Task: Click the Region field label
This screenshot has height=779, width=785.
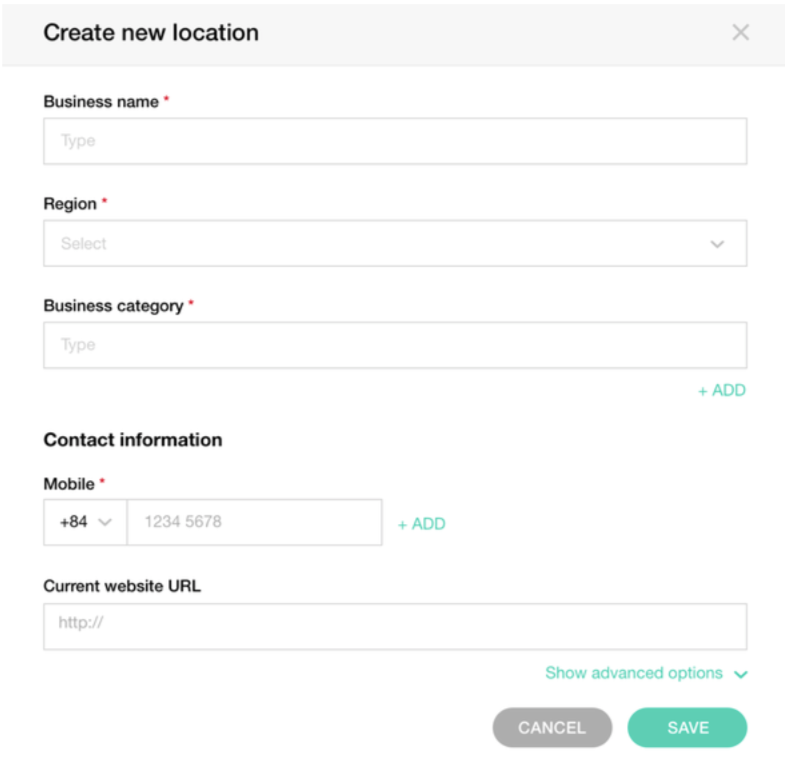Action: tap(70, 203)
